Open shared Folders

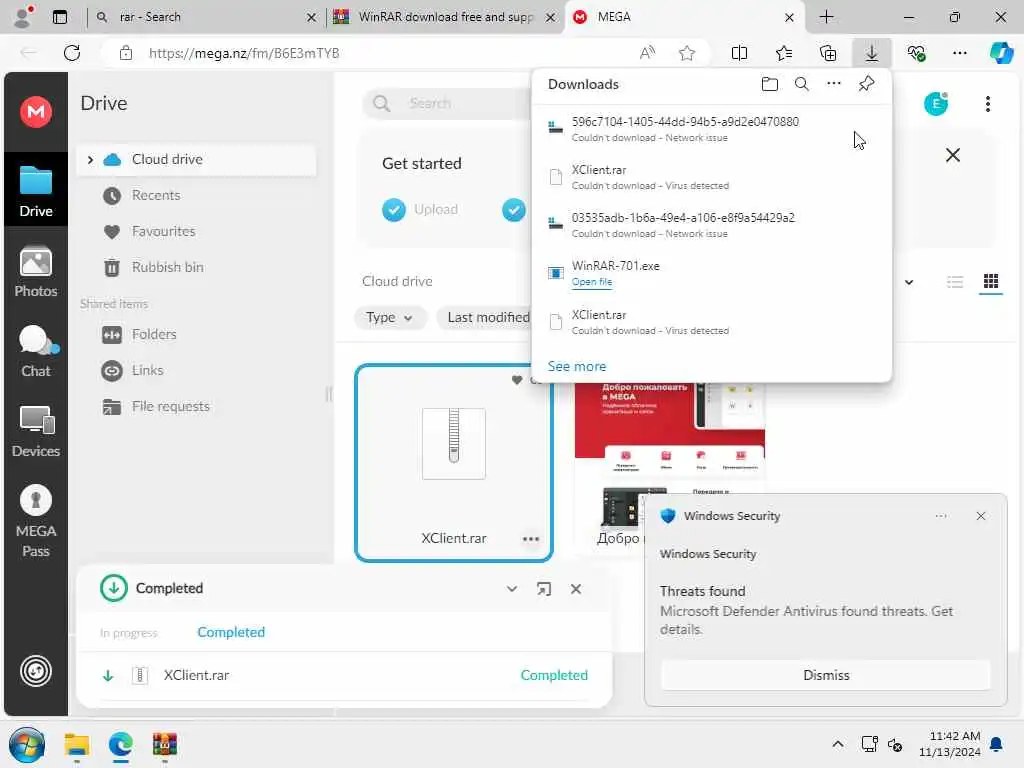154,334
